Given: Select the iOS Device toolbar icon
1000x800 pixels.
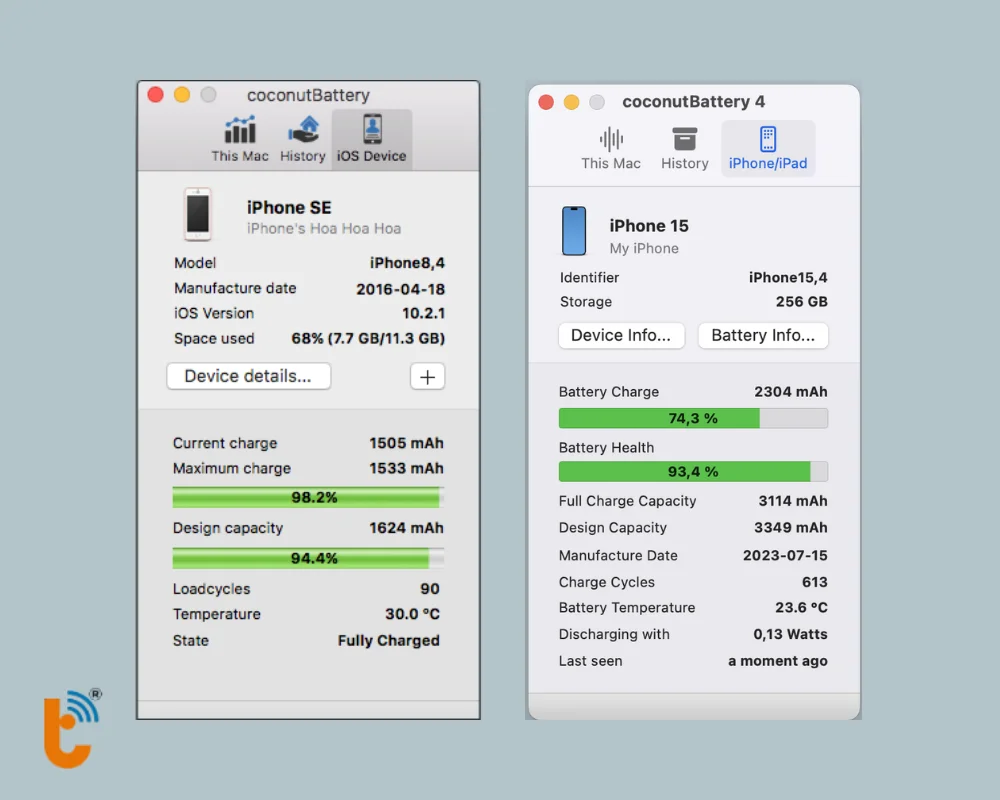Looking at the screenshot, I should tap(372, 129).
